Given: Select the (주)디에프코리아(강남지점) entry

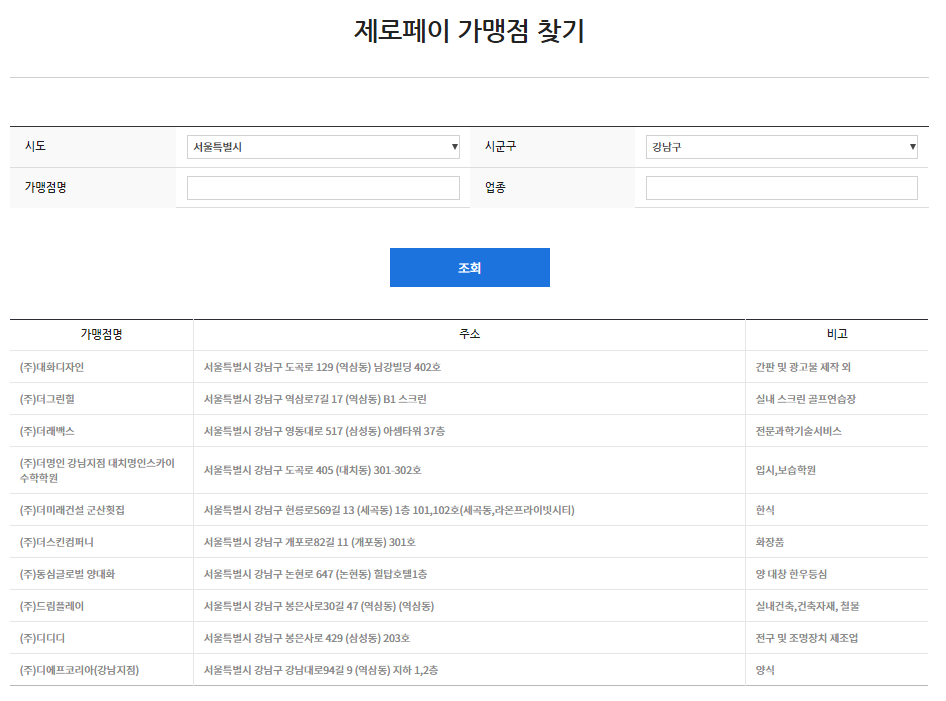Looking at the screenshot, I should click(x=79, y=670).
